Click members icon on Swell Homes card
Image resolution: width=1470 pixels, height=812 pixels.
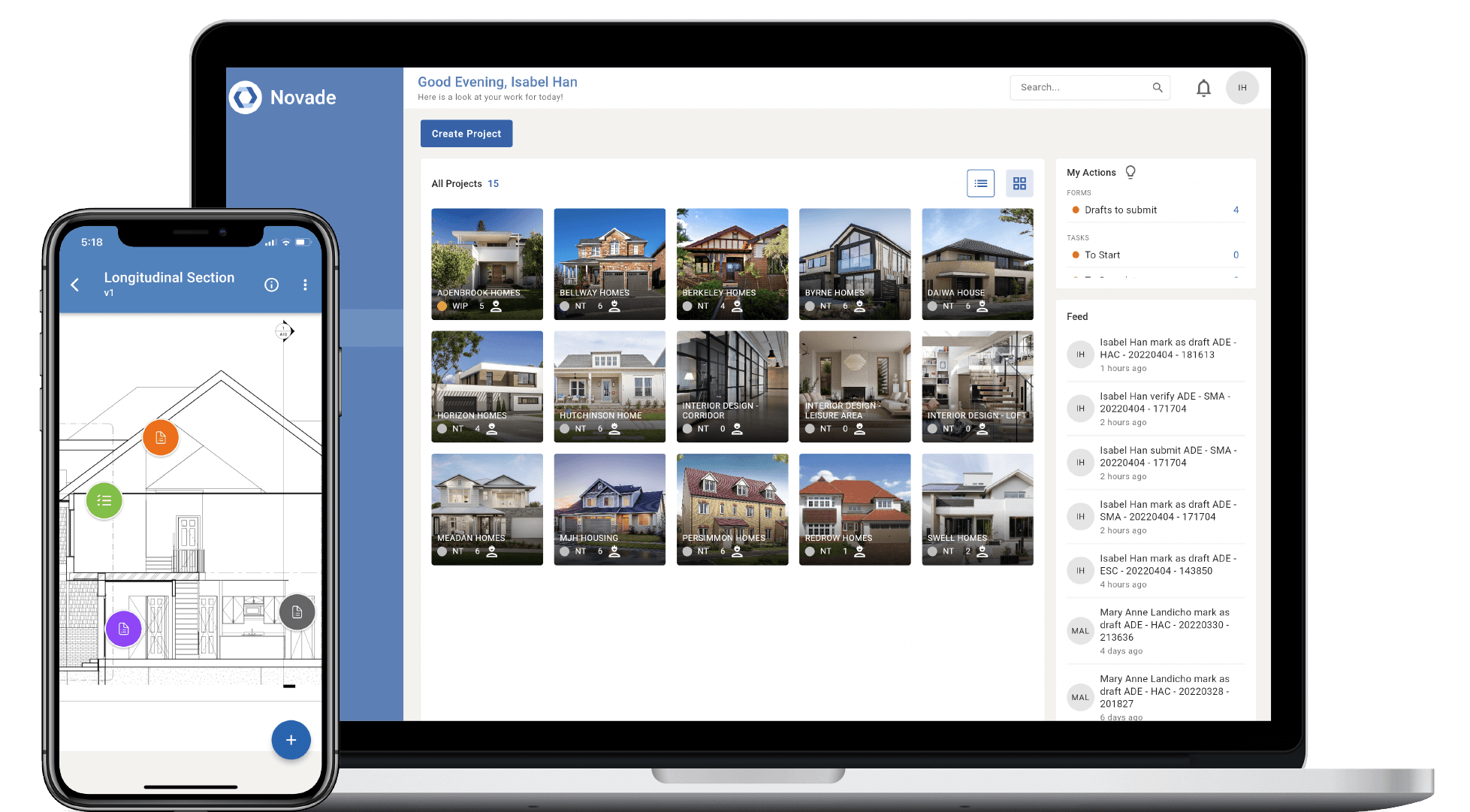click(982, 551)
